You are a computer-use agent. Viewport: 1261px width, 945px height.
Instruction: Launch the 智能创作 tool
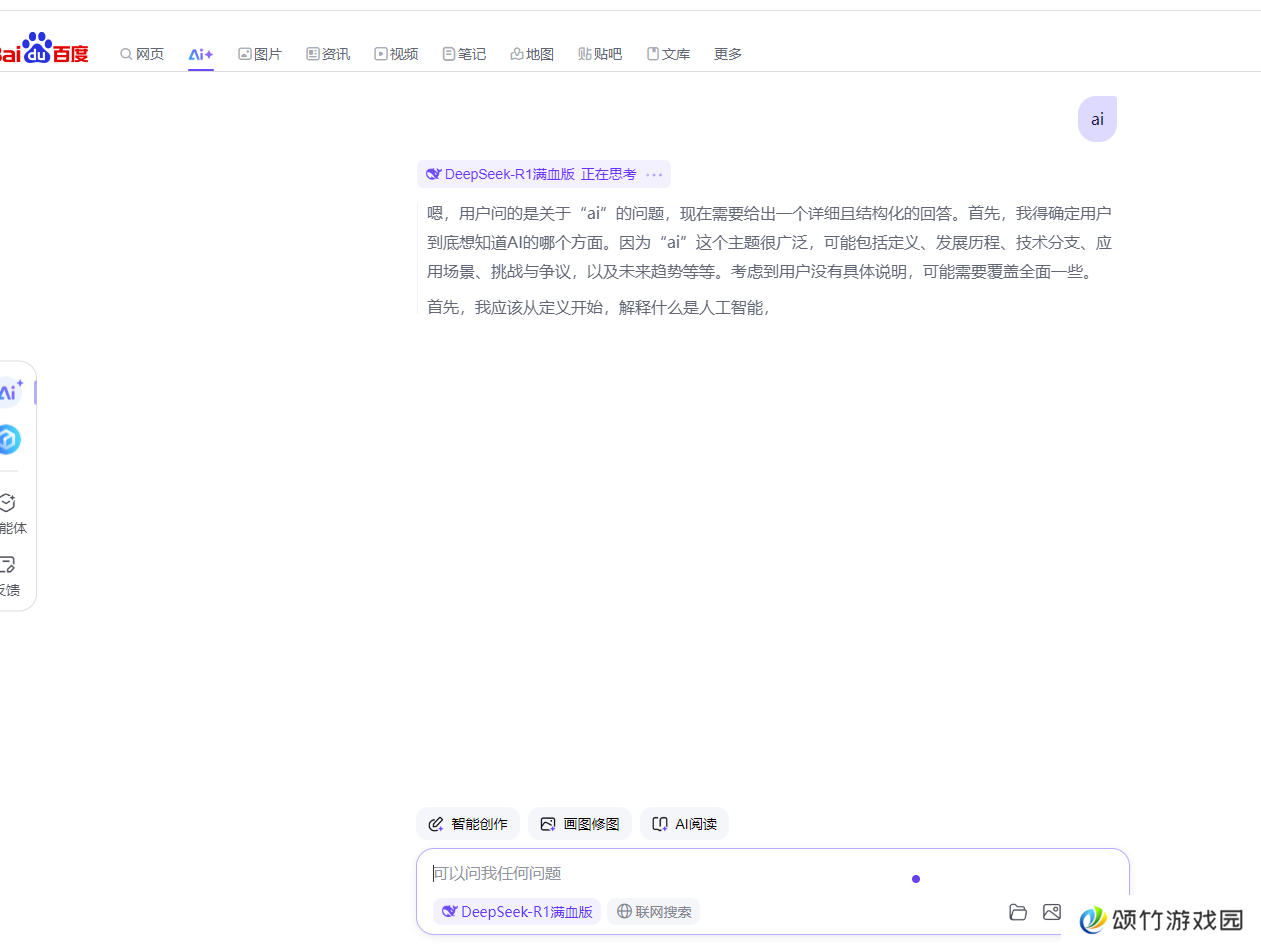point(468,824)
